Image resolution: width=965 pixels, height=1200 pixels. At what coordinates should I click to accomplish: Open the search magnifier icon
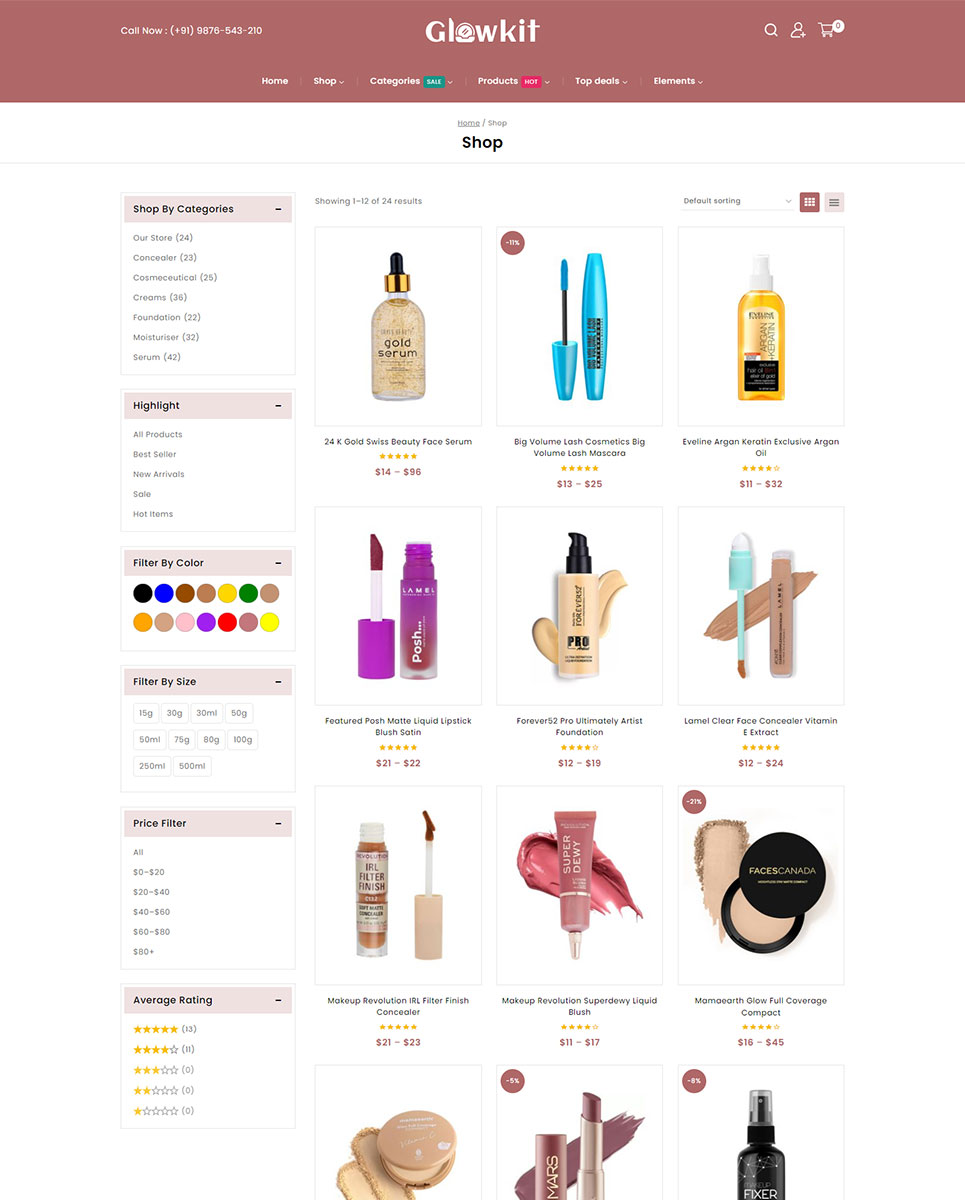pos(771,30)
